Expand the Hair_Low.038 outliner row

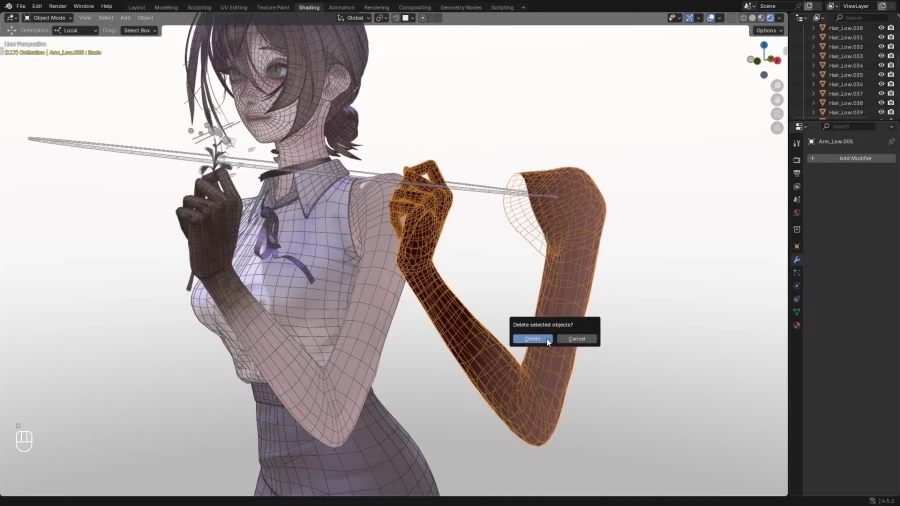[x=813, y=103]
